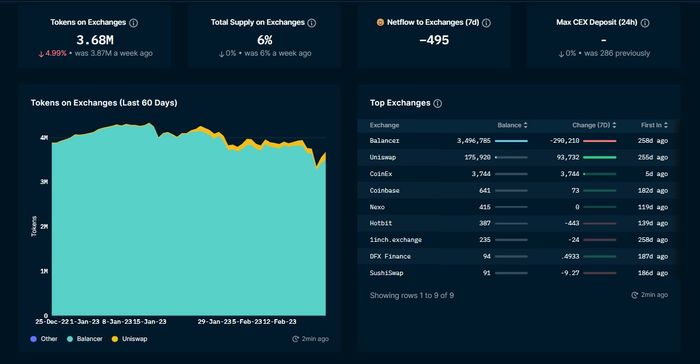Select the Nexo exchange name

pos(377,207)
